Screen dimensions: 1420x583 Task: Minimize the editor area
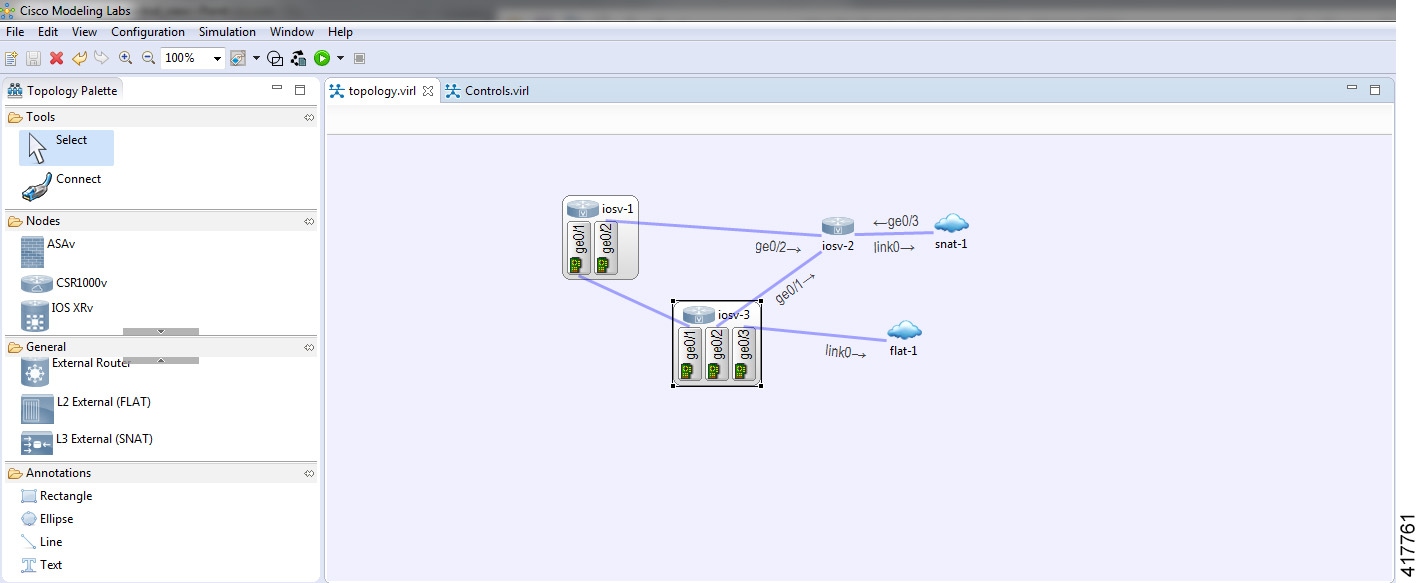click(1352, 88)
